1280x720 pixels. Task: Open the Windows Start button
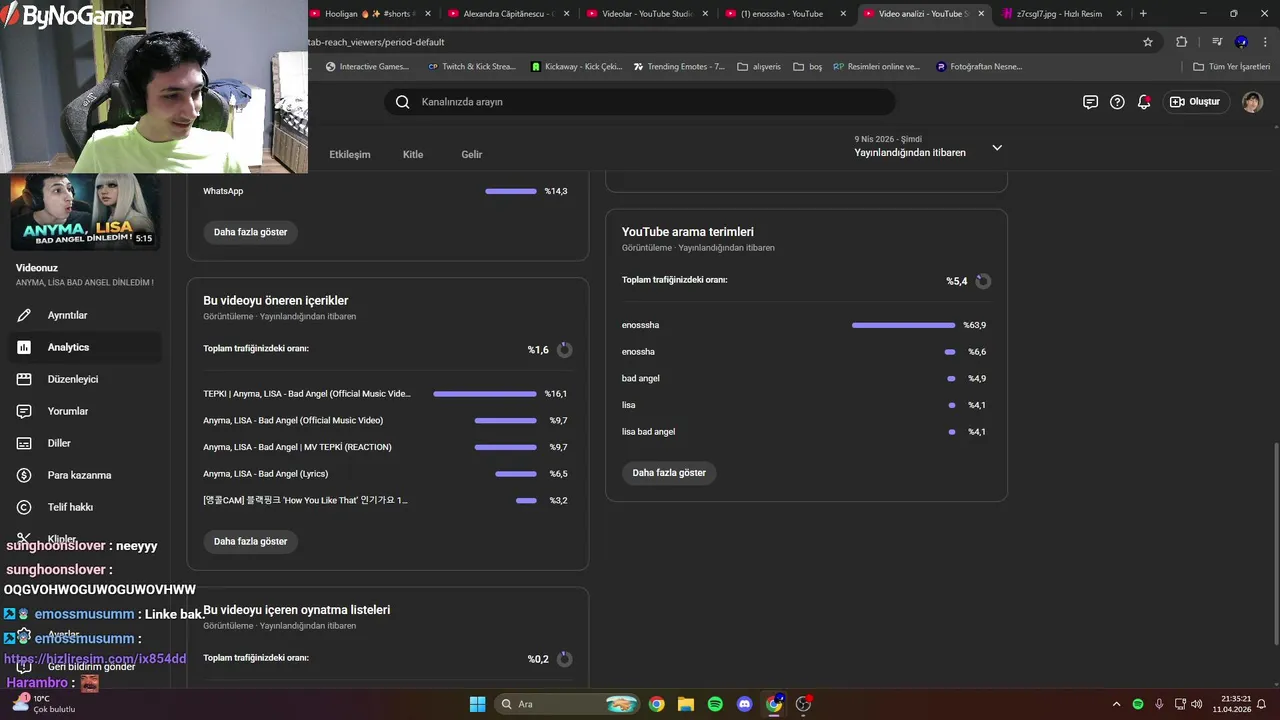click(x=477, y=704)
